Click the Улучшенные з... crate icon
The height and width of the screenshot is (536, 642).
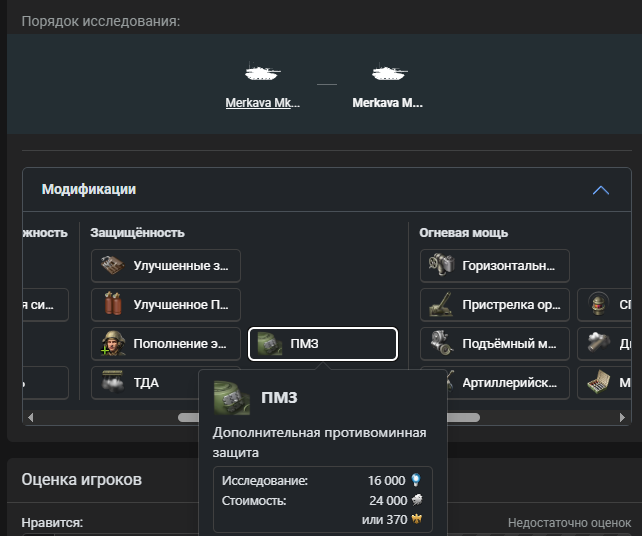[112, 265]
